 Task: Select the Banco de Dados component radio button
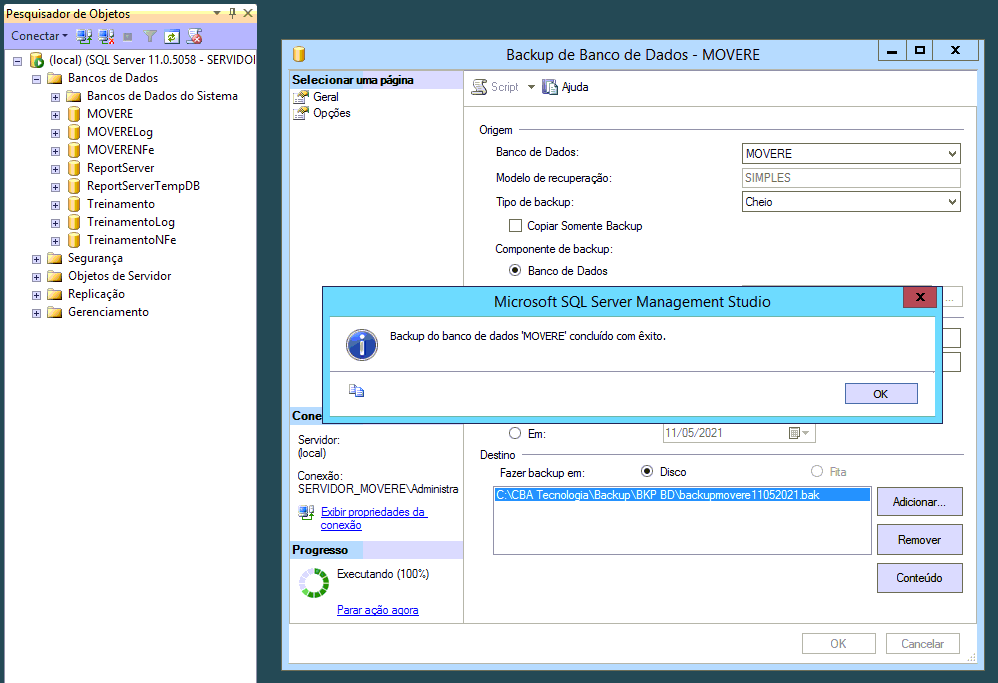(x=515, y=270)
